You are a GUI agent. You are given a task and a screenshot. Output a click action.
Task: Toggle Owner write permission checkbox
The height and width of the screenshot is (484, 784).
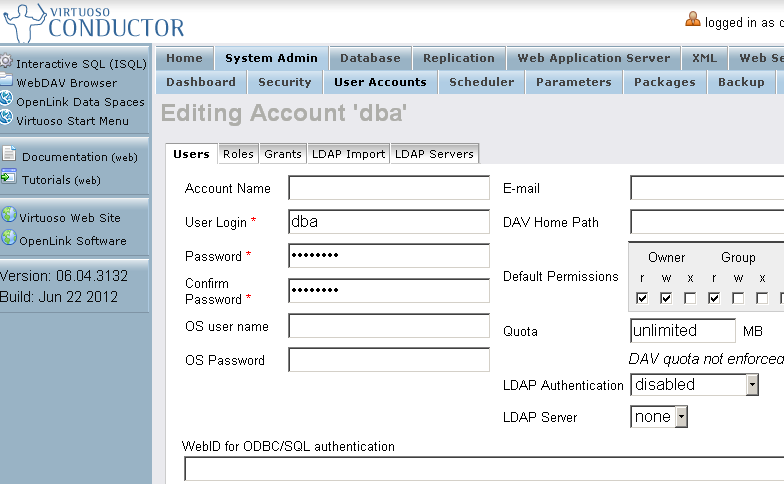pyautogui.click(x=666, y=298)
